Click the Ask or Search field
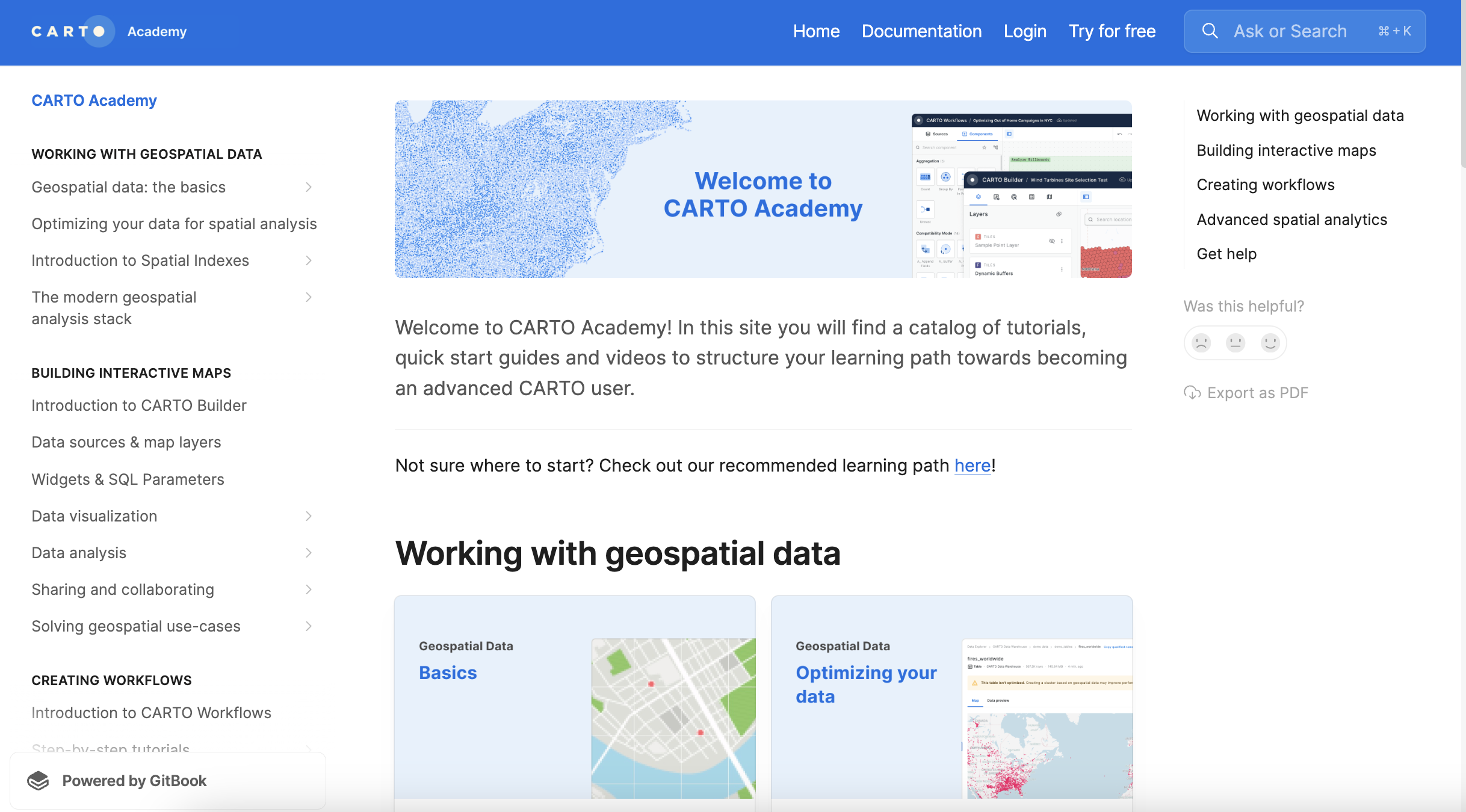The height and width of the screenshot is (812, 1466). [1304, 31]
